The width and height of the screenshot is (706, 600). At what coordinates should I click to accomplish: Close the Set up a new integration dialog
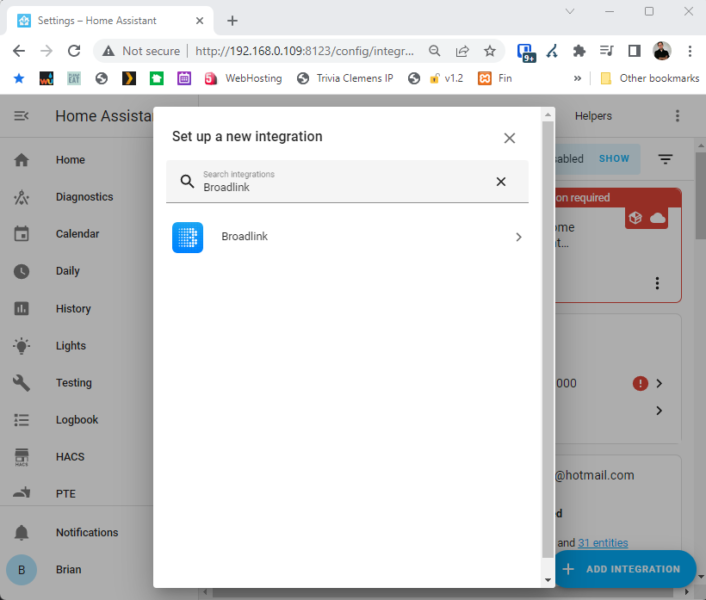coord(509,138)
